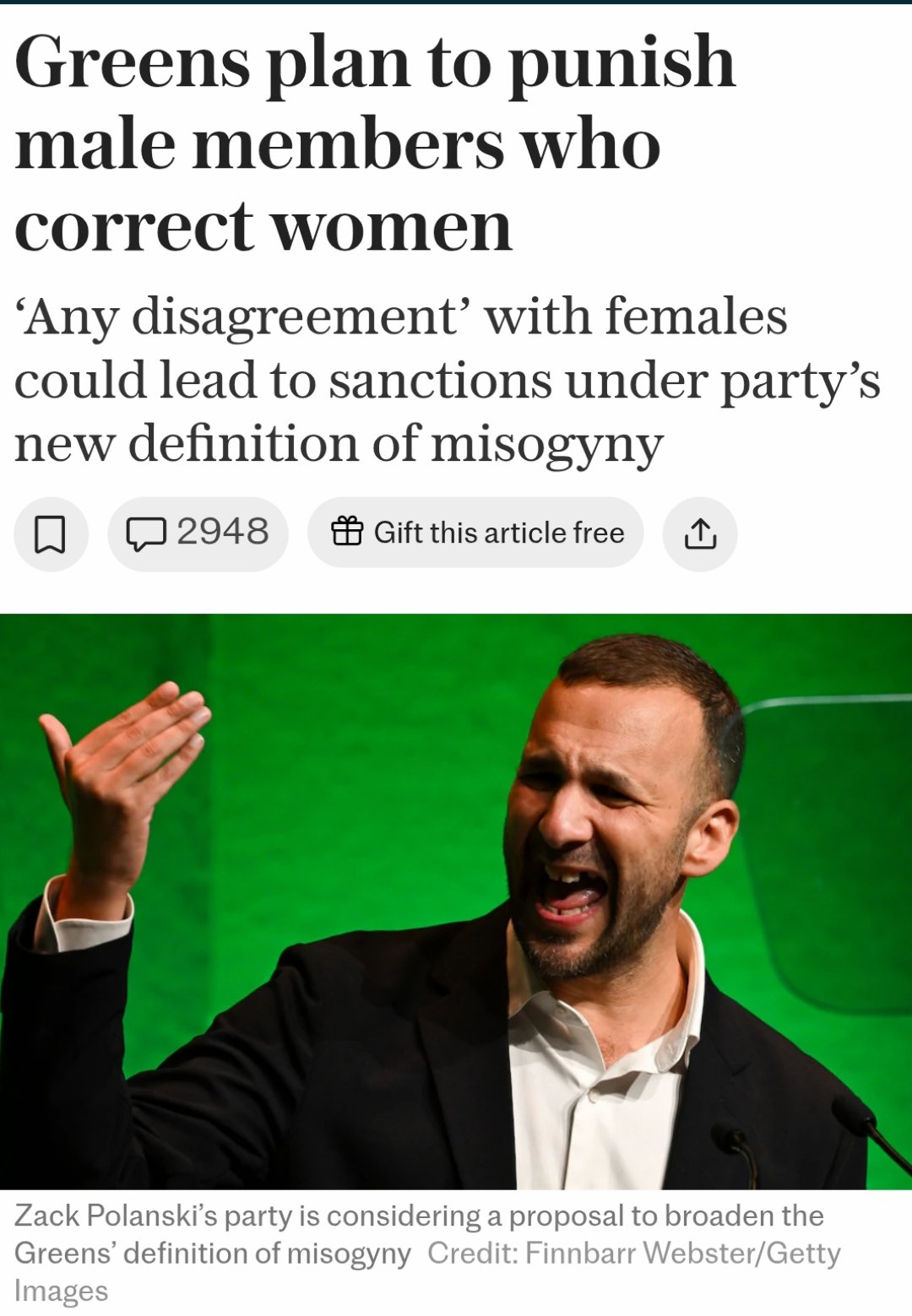Click the dark bar at the page top
This screenshot has width=912, height=1316.
click(x=456, y=3)
